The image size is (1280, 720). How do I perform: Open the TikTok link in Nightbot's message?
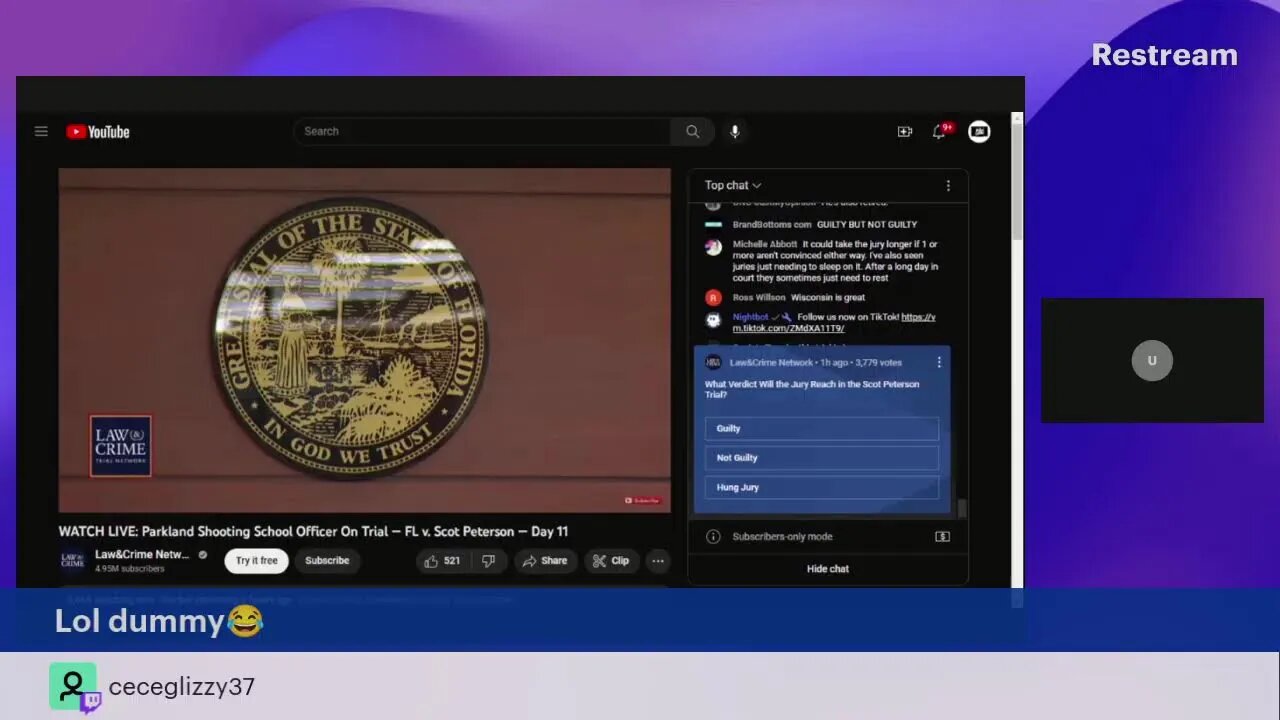point(834,323)
